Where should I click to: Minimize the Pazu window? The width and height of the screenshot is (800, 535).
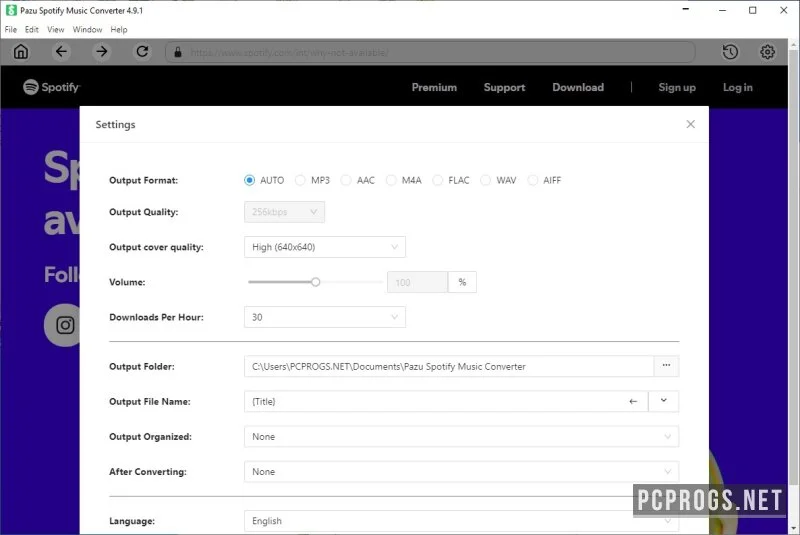tap(722, 10)
